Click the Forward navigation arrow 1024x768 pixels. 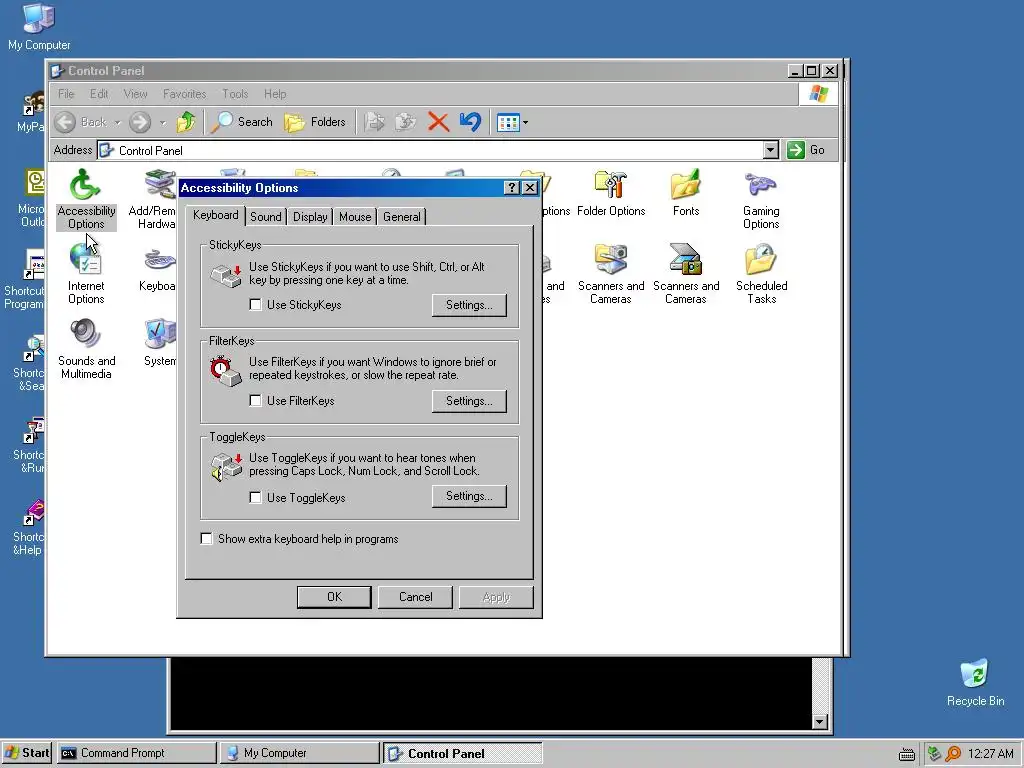click(140, 121)
